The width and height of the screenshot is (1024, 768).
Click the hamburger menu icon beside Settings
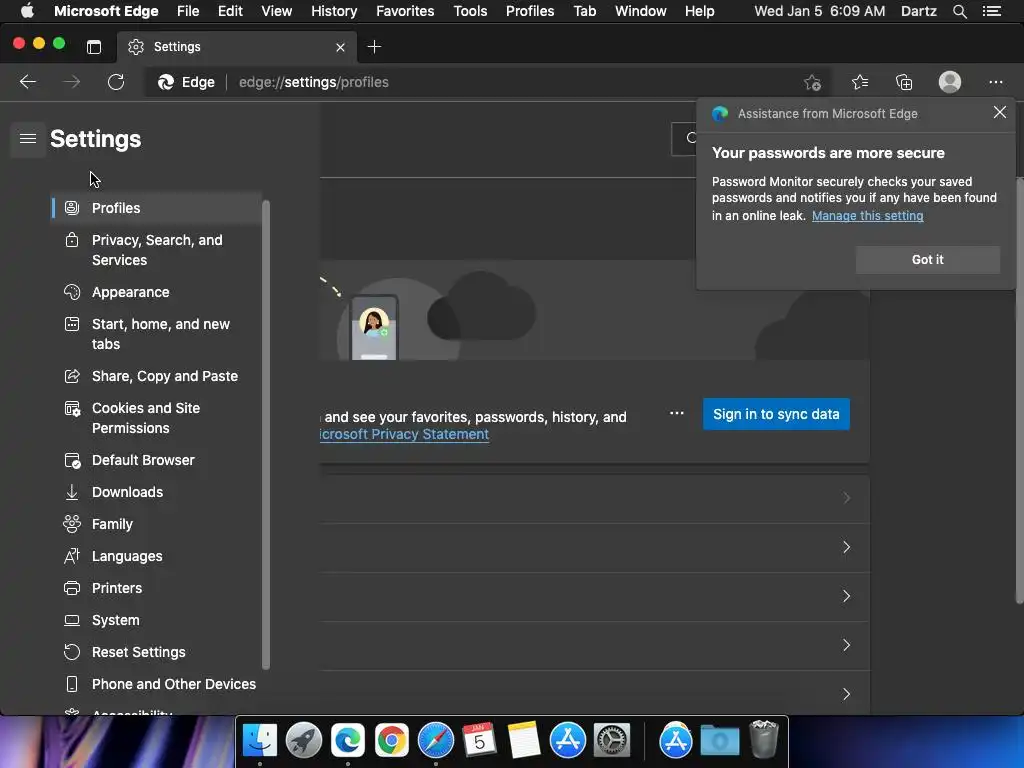[x=27, y=138]
